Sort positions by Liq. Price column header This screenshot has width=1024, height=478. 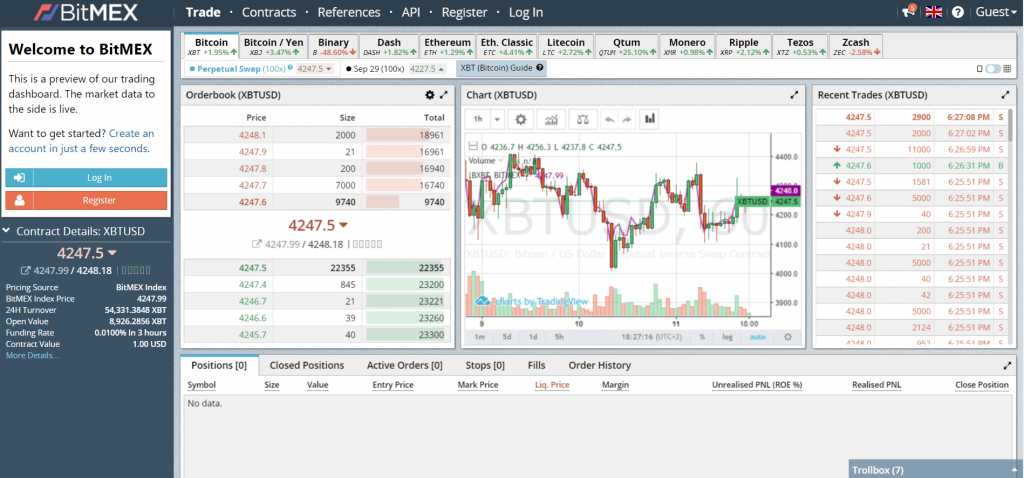(x=552, y=385)
